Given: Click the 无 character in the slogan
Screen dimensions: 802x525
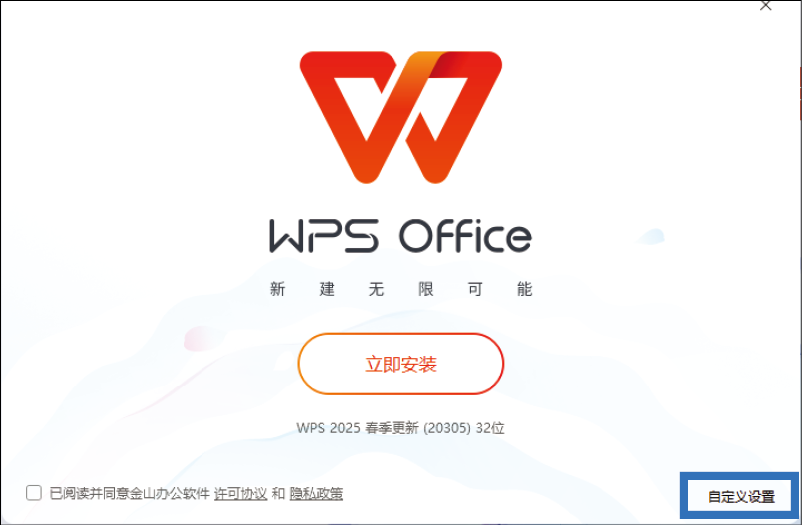Looking at the screenshot, I should pyautogui.click(x=376, y=289).
